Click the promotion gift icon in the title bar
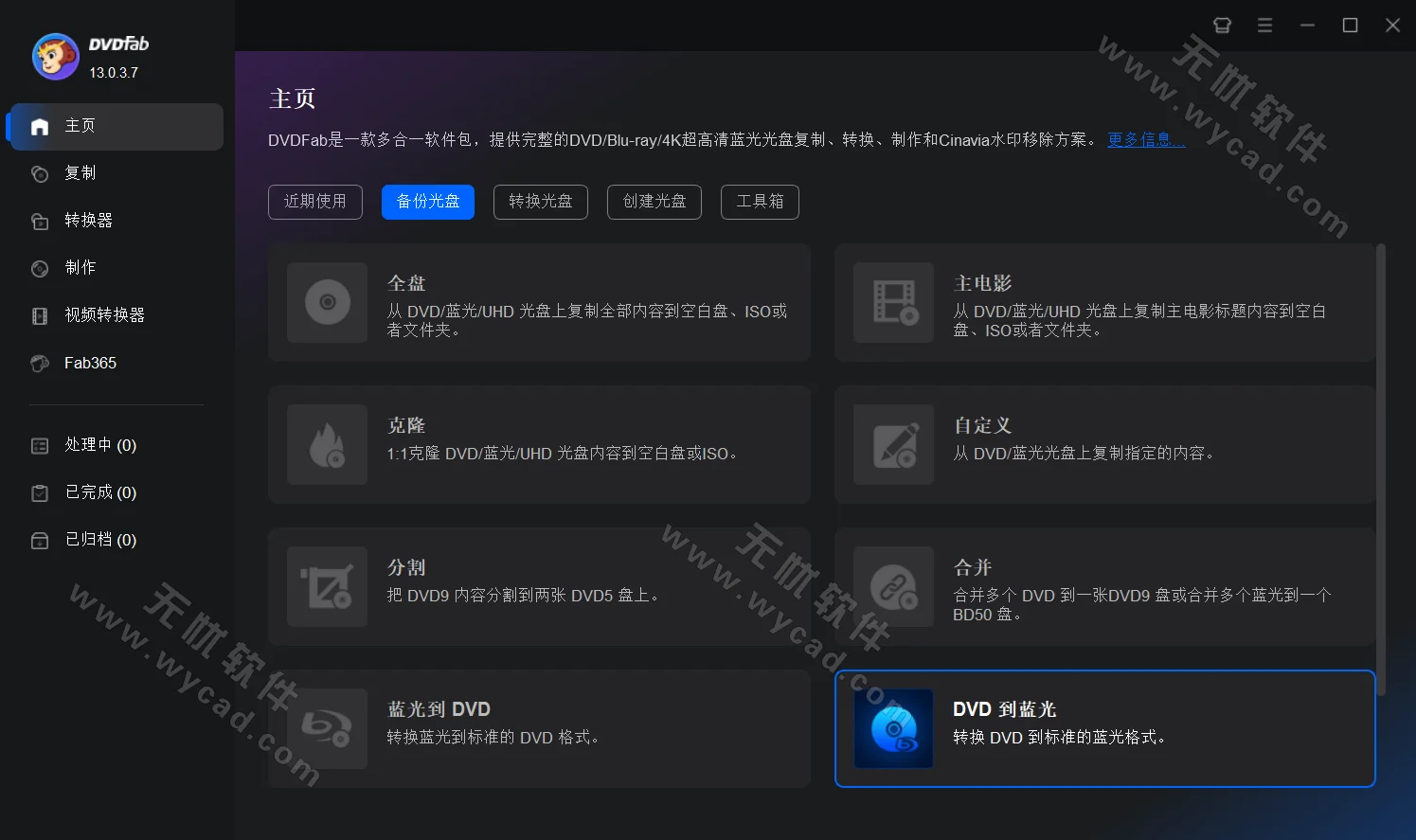The image size is (1416, 840). 1222,26
